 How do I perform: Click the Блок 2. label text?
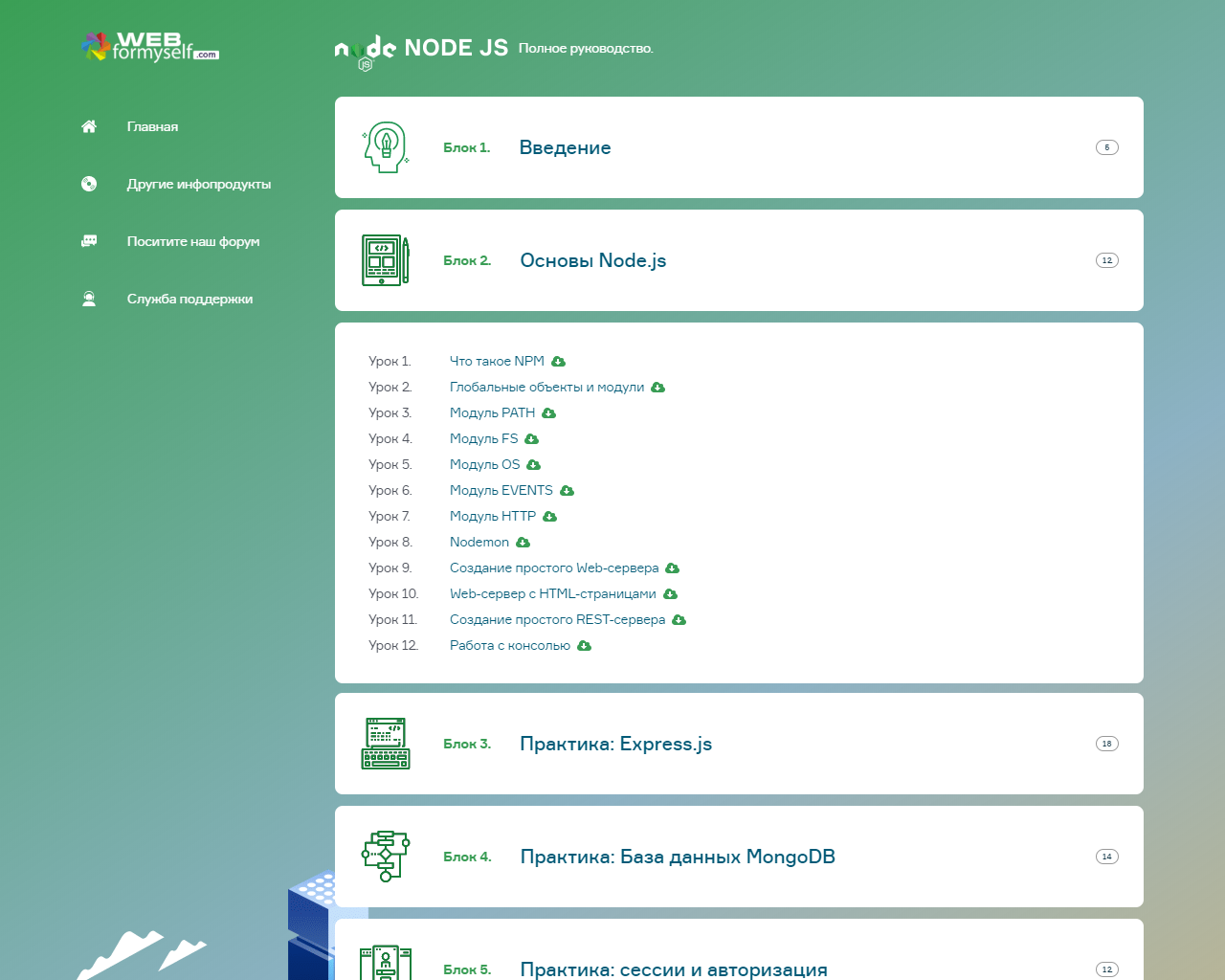467,260
